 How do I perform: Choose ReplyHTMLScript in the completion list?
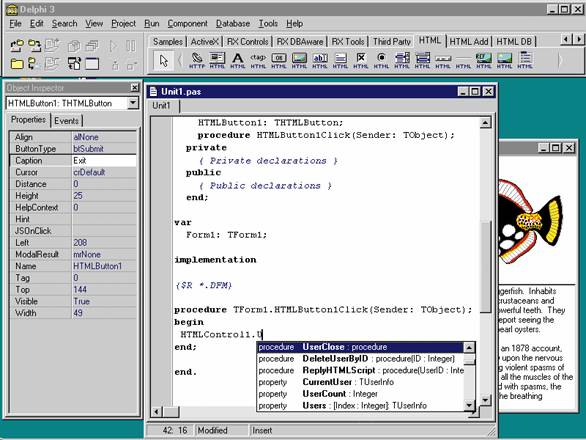(360, 370)
